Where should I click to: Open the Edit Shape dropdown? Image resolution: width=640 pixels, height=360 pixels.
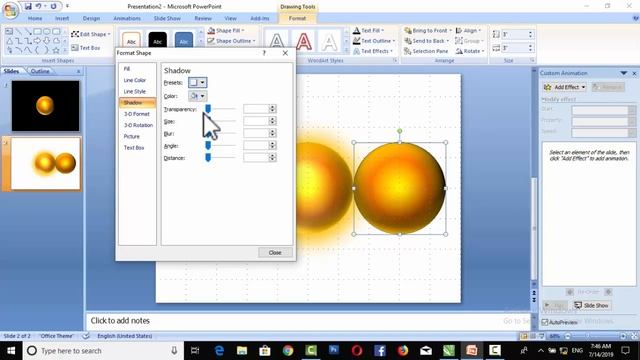point(91,34)
